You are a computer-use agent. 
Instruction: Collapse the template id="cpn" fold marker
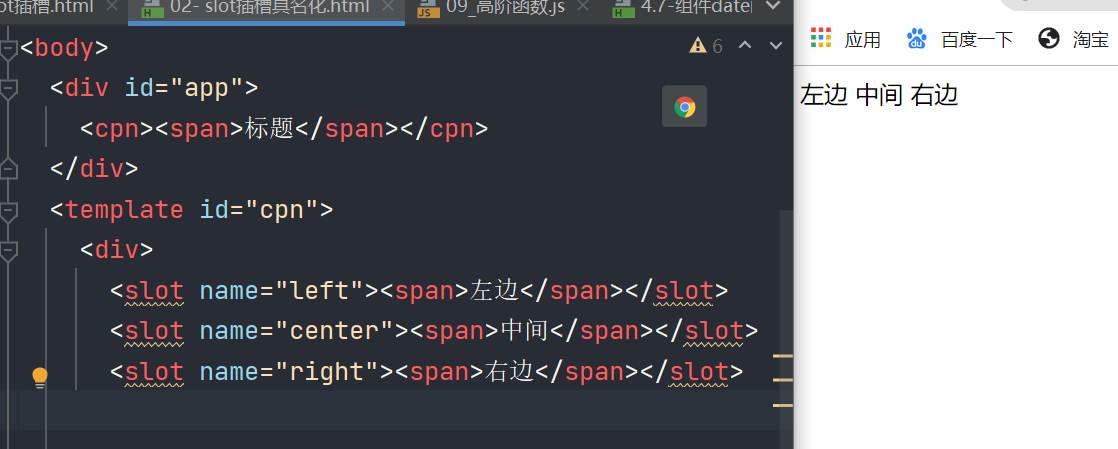(x=9, y=211)
